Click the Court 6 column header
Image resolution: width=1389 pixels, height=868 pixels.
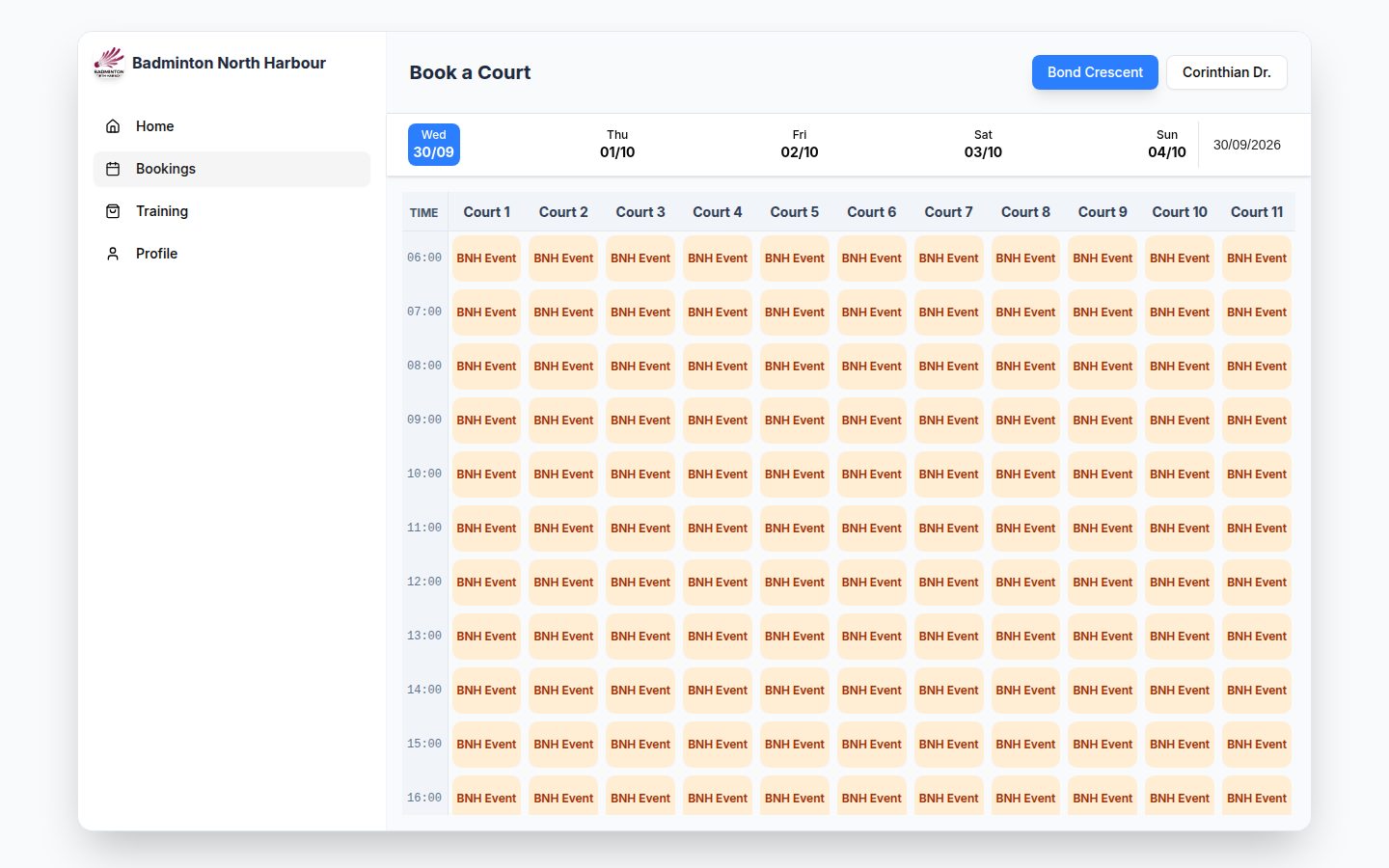click(x=872, y=212)
